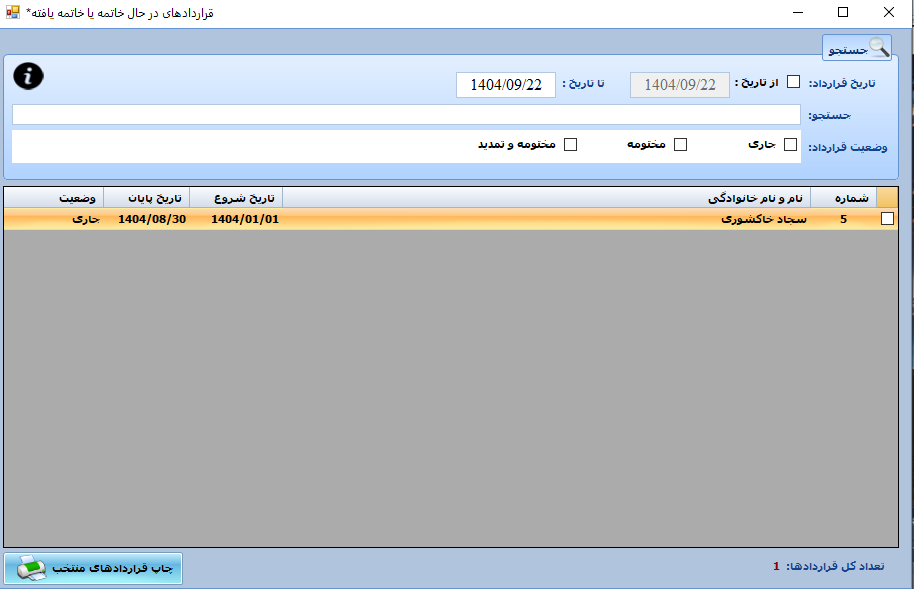
Task: Click the 'تا تاریخ' to-date field
Action: [x=505, y=85]
